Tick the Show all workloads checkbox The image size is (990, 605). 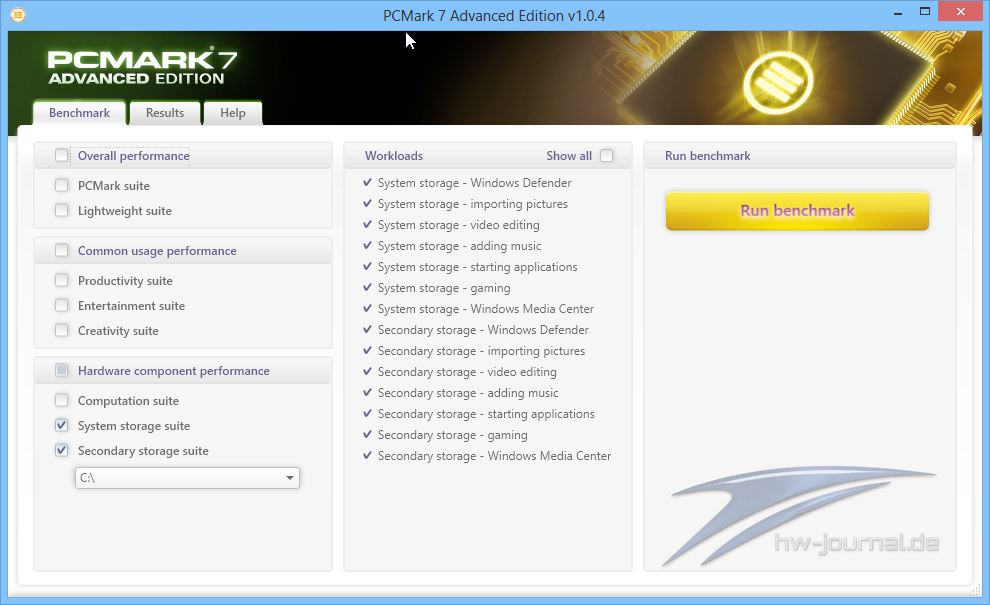pyautogui.click(x=606, y=155)
